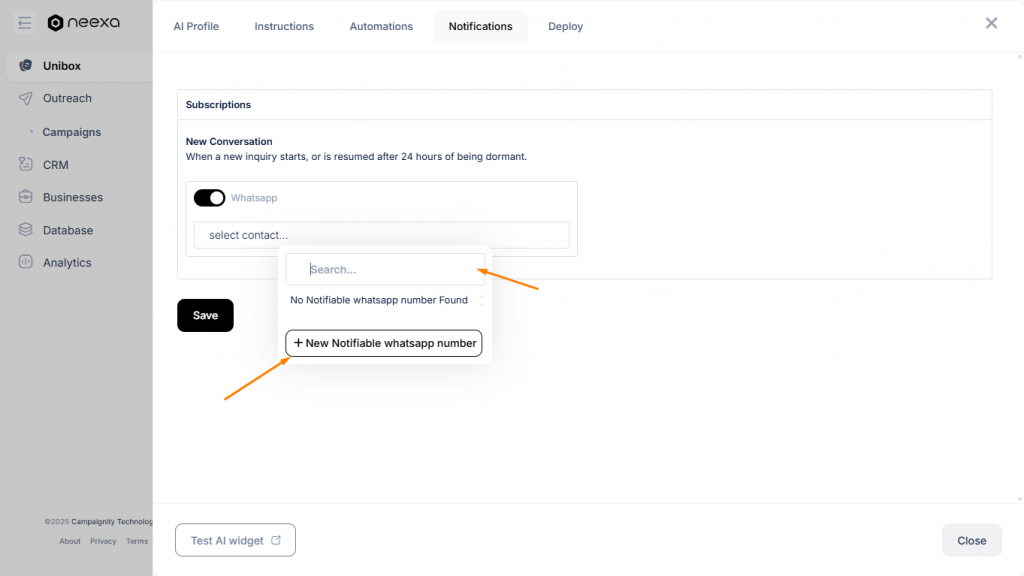Dismiss the panel with the X
This screenshot has height=576, width=1024.
coord(991,22)
